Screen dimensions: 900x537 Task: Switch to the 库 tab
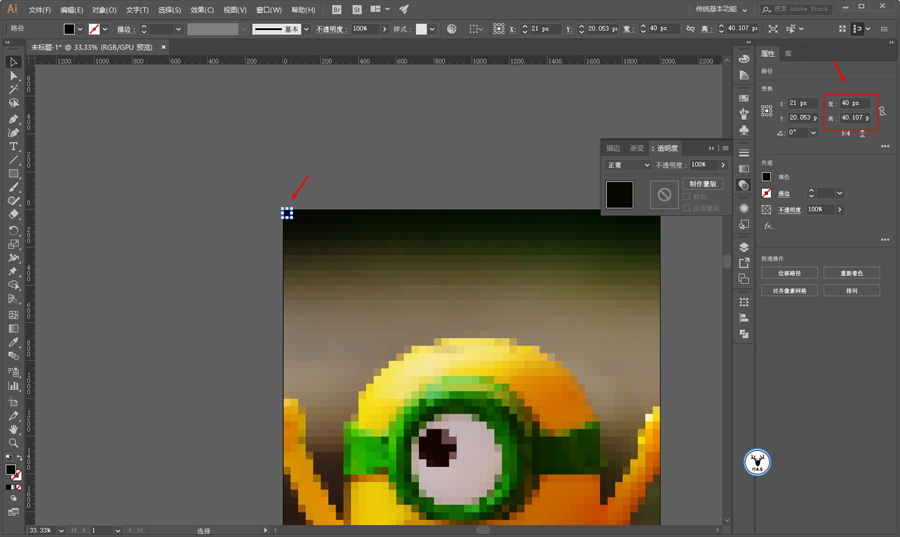(x=788, y=53)
